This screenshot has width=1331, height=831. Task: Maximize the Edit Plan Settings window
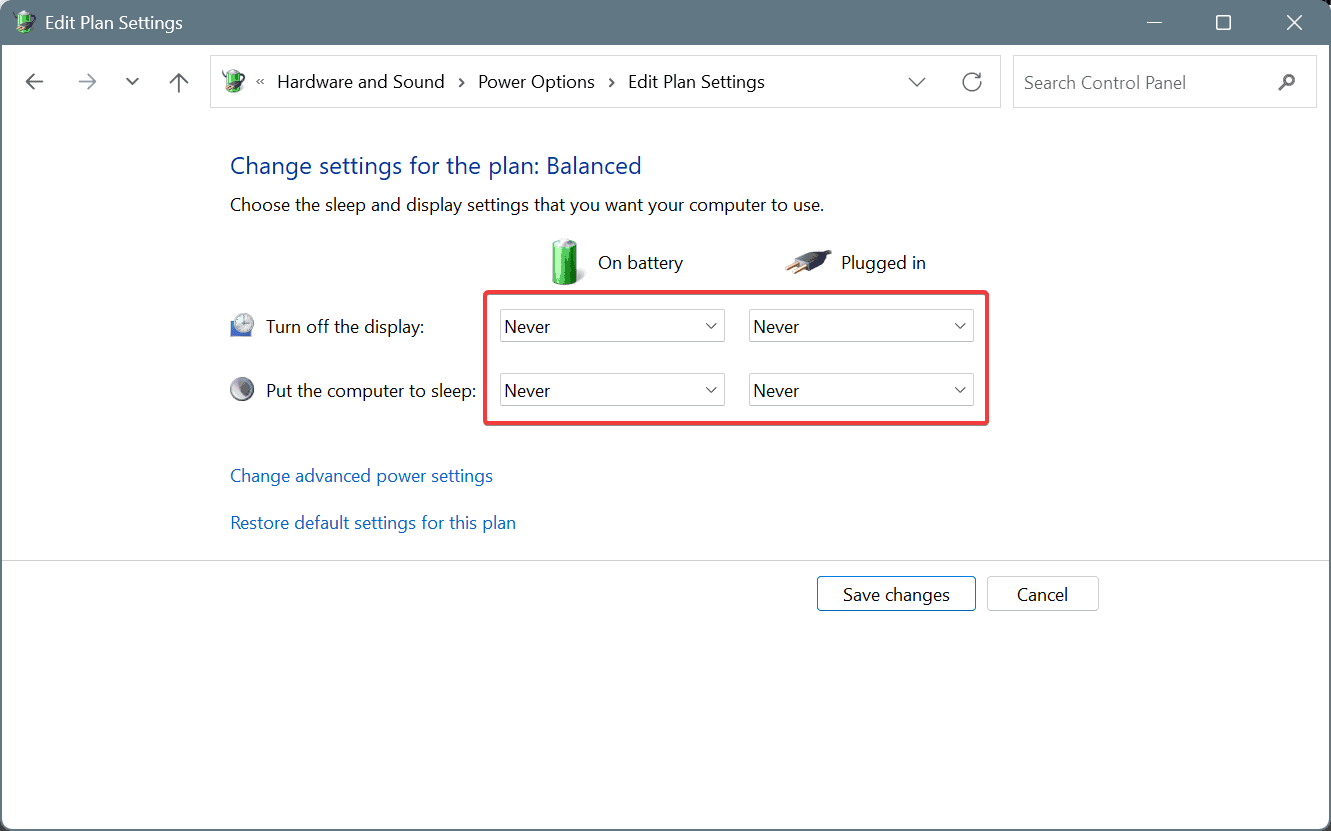tap(1223, 22)
